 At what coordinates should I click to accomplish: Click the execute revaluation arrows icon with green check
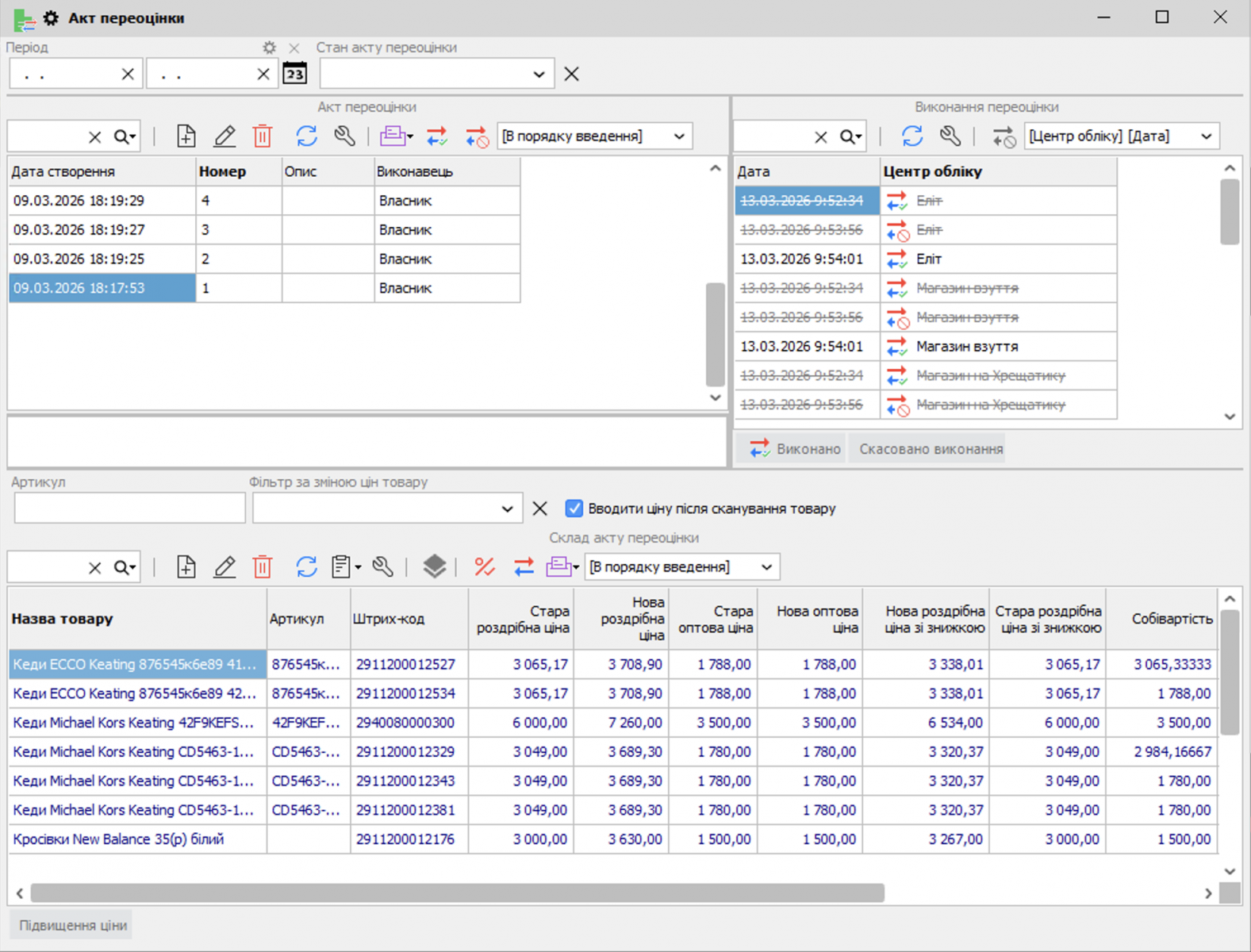(x=436, y=136)
